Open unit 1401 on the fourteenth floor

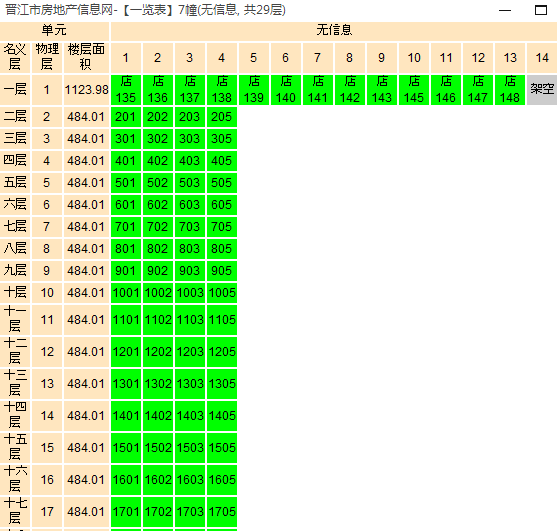pyautogui.click(x=126, y=416)
